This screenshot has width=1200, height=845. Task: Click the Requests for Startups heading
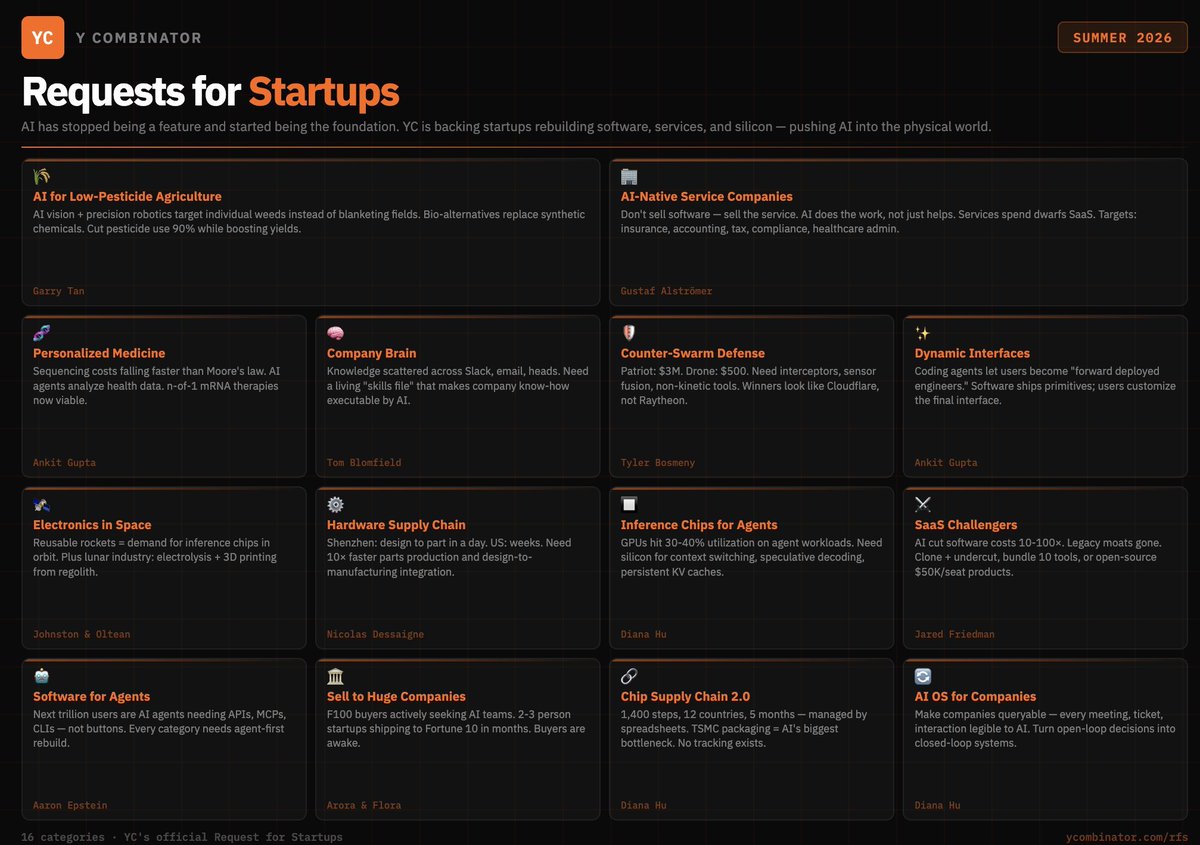point(210,92)
